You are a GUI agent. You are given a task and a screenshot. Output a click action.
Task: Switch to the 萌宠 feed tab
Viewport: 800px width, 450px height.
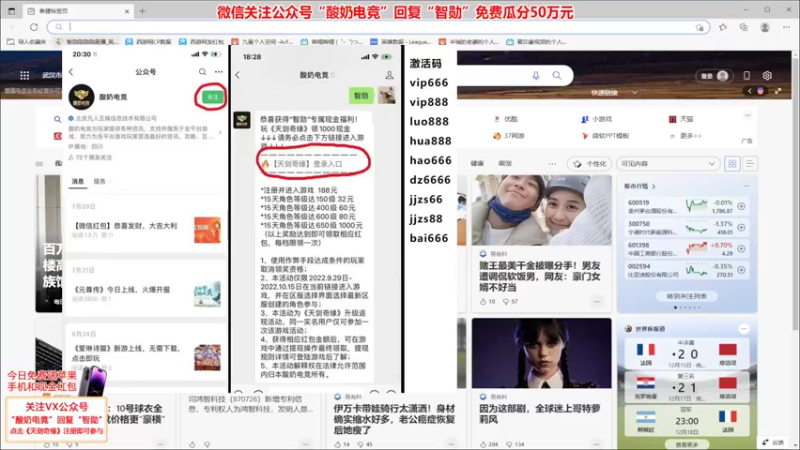click(505, 163)
